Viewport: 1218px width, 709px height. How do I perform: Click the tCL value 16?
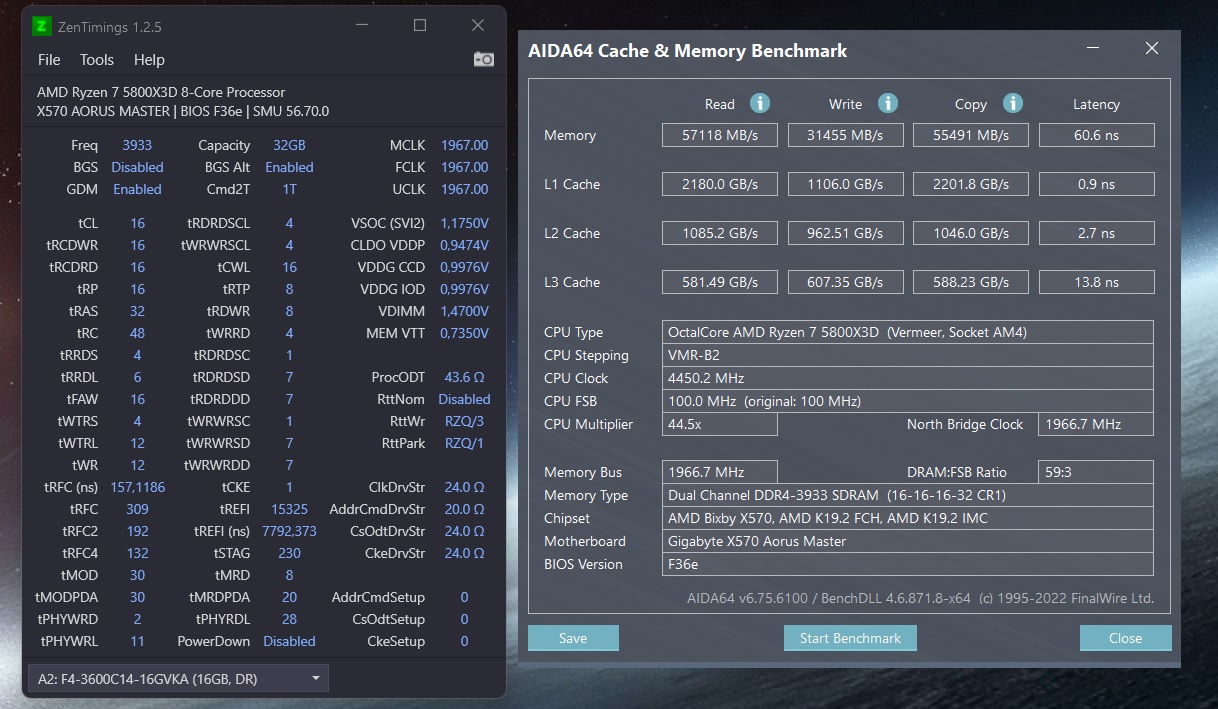[137, 223]
